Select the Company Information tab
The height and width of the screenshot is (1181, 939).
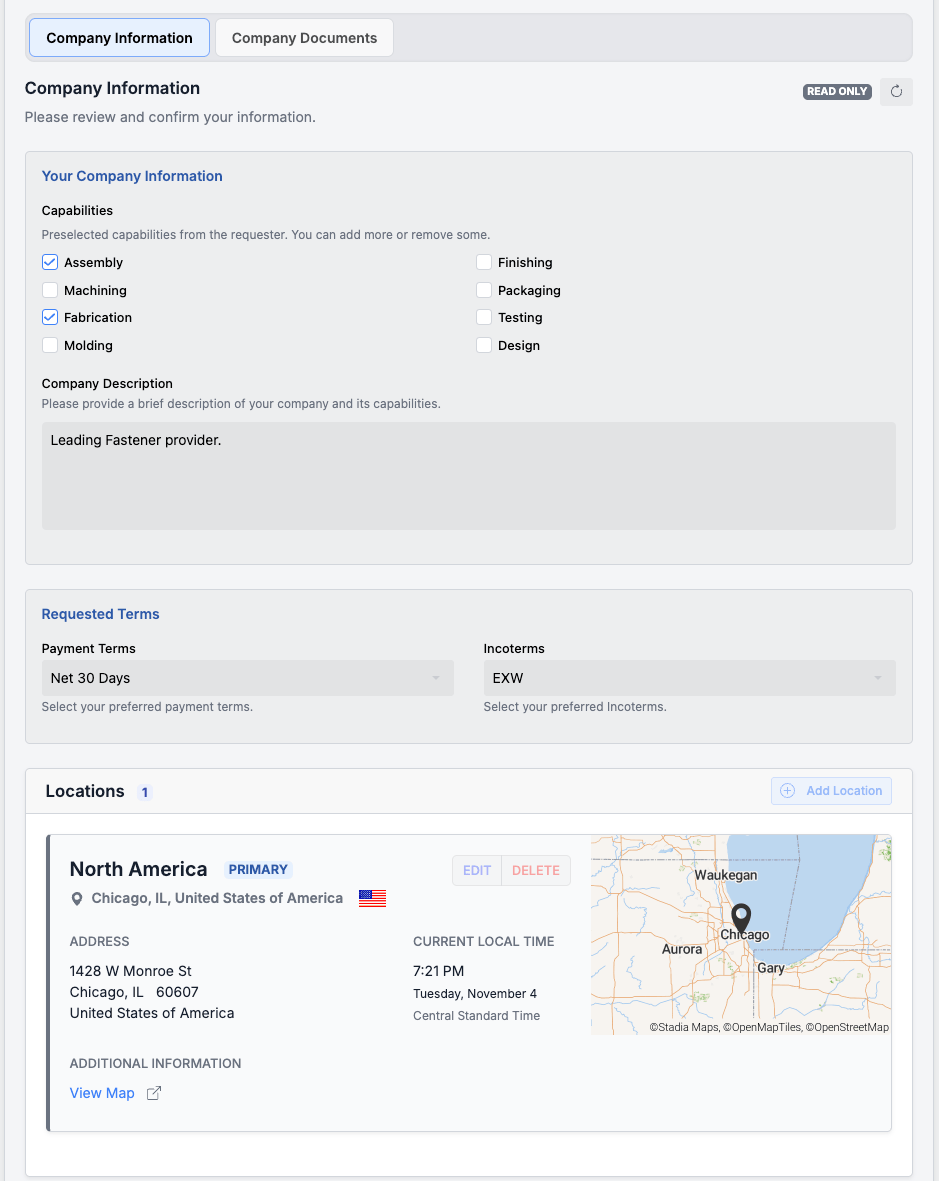tap(118, 37)
